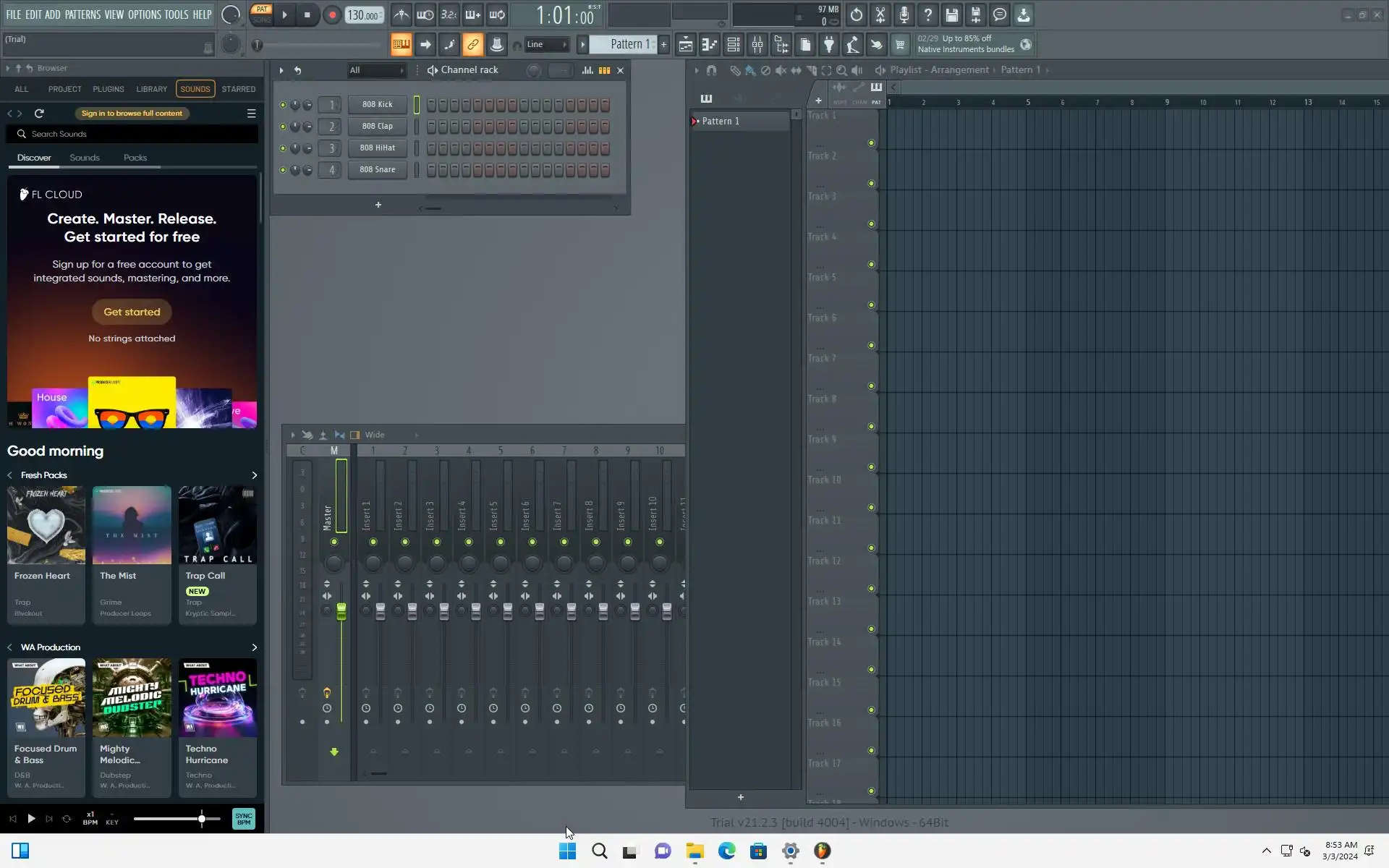Screen dimensions: 1389x868
Task: Switch to the PLUGINS browser tab
Action: (x=108, y=89)
